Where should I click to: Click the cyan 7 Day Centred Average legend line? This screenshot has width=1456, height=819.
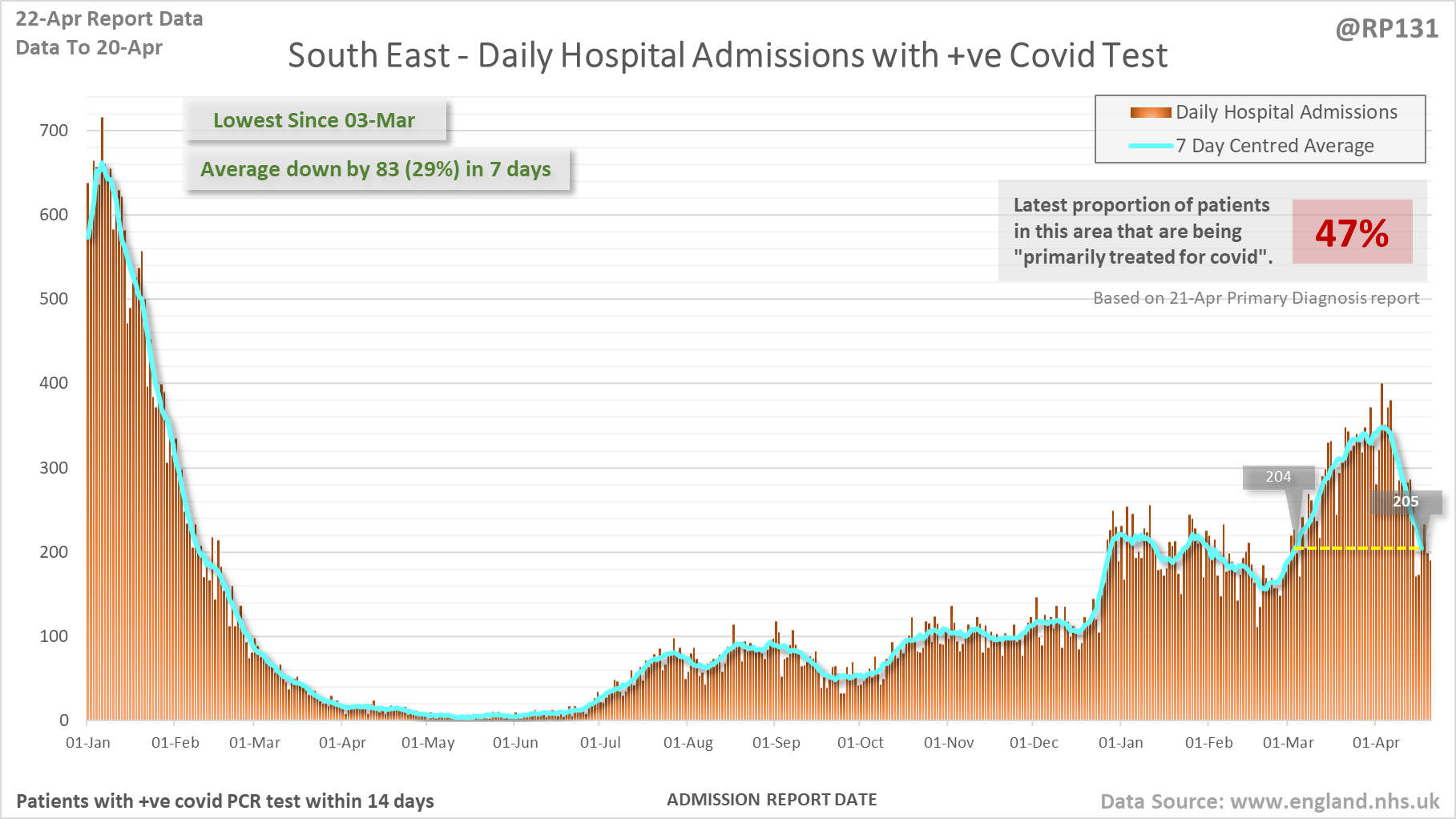point(1150,146)
